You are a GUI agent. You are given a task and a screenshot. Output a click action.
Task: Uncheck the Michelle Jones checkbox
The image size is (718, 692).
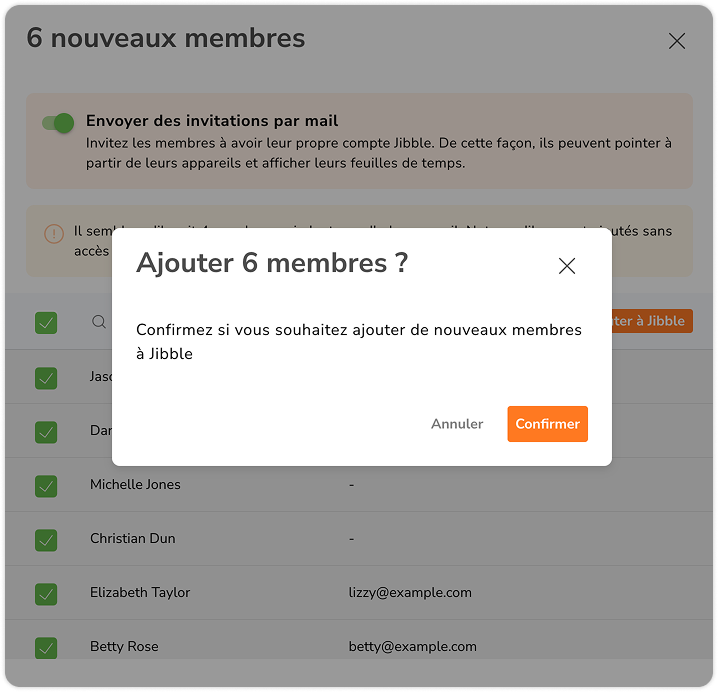tap(46, 485)
